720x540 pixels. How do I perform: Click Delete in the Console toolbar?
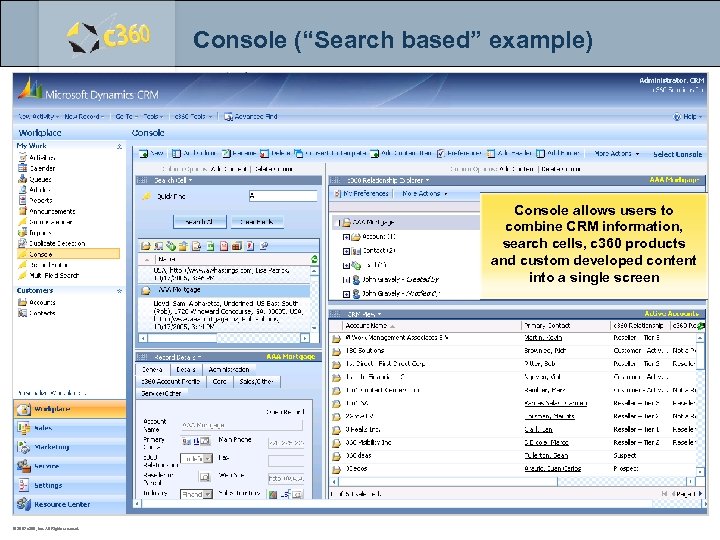pyautogui.click(x=275, y=153)
